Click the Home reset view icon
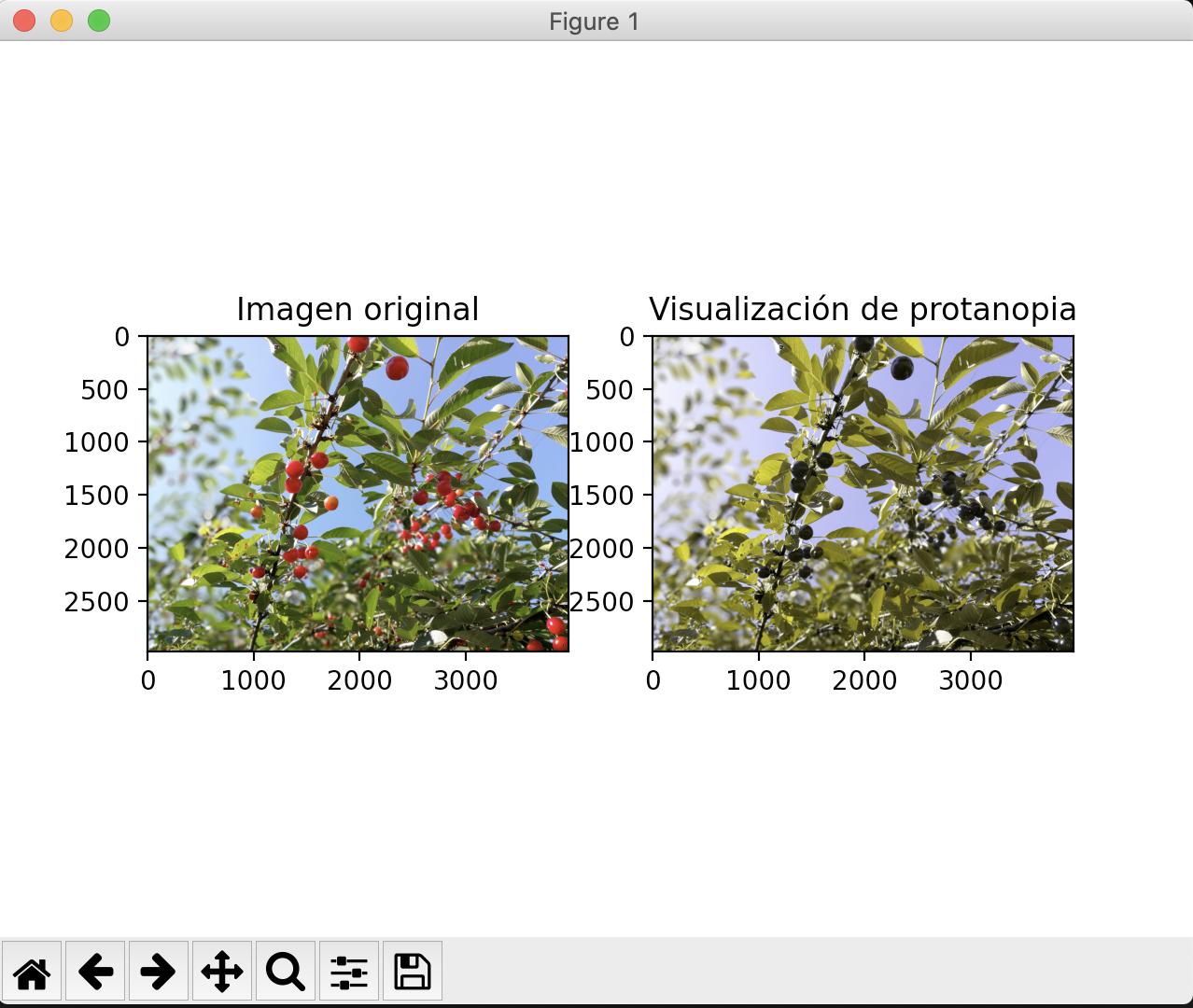1193x1008 pixels. click(x=33, y=971)
